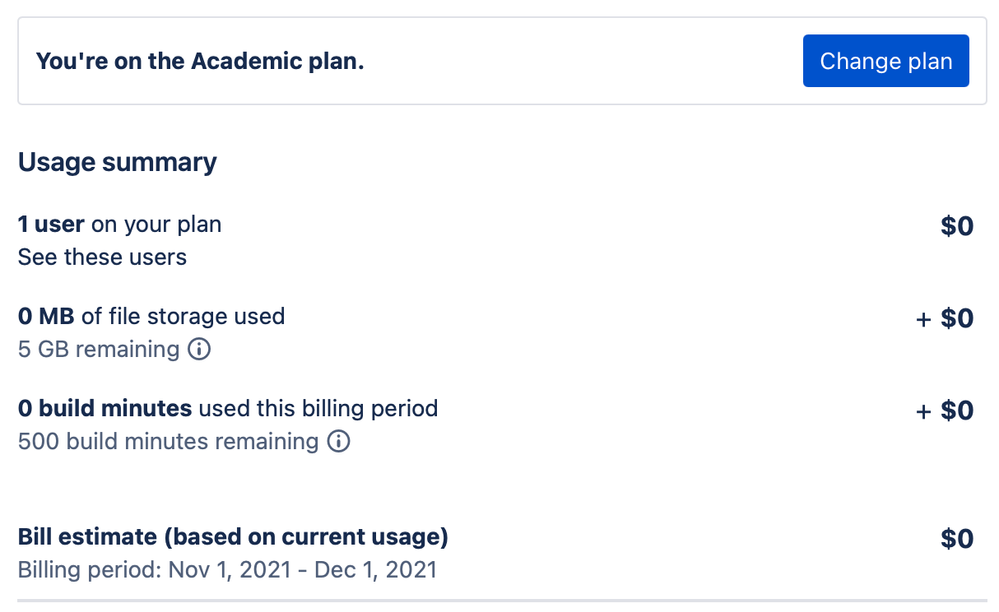Click the "500 build minutes remaining" text

(x=168, y=441)
